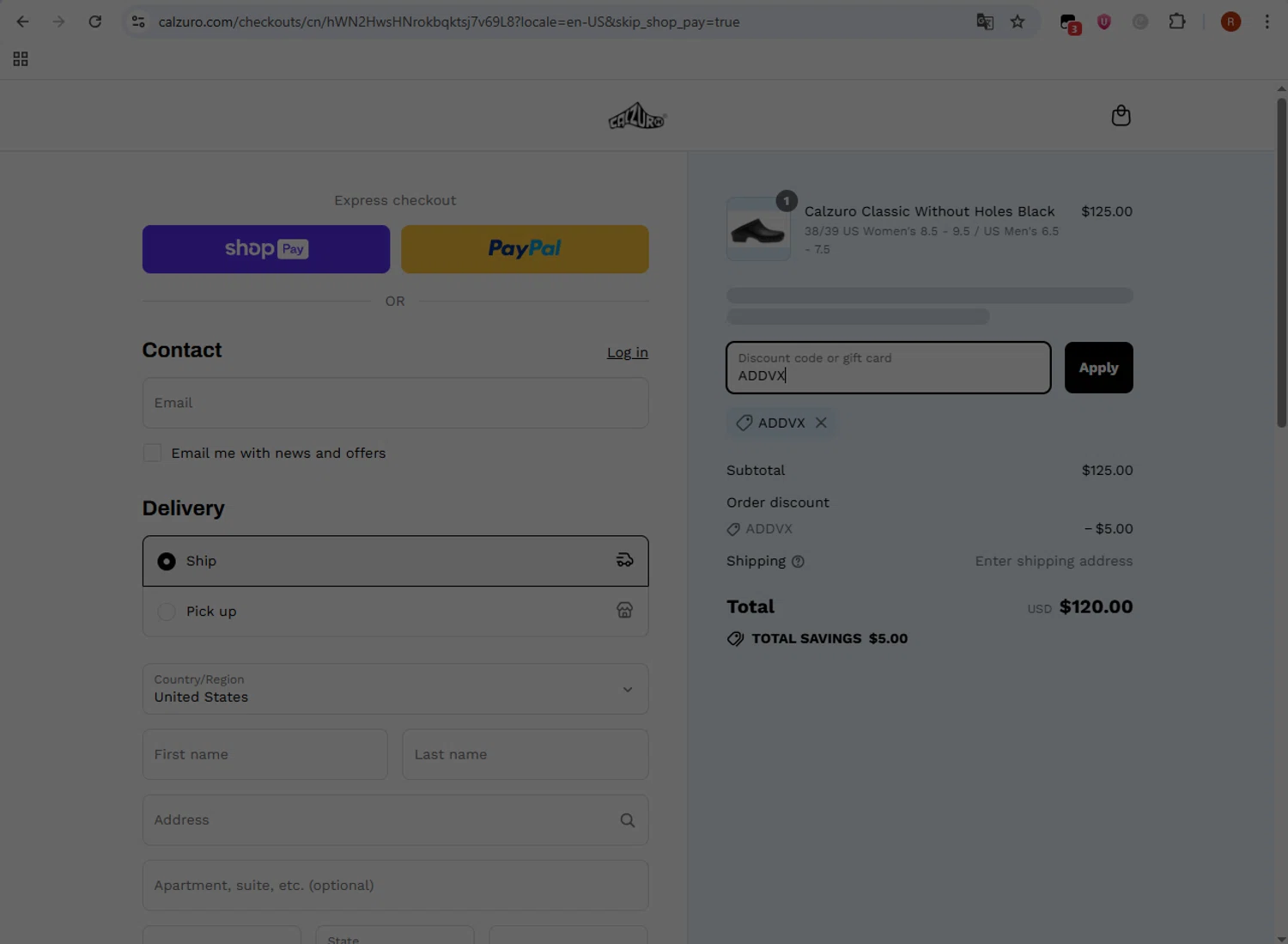The width and height of the screenshot is (1288, 944).
Task: Open the gray circular extension icon
Action: [x=1140, y=21]
